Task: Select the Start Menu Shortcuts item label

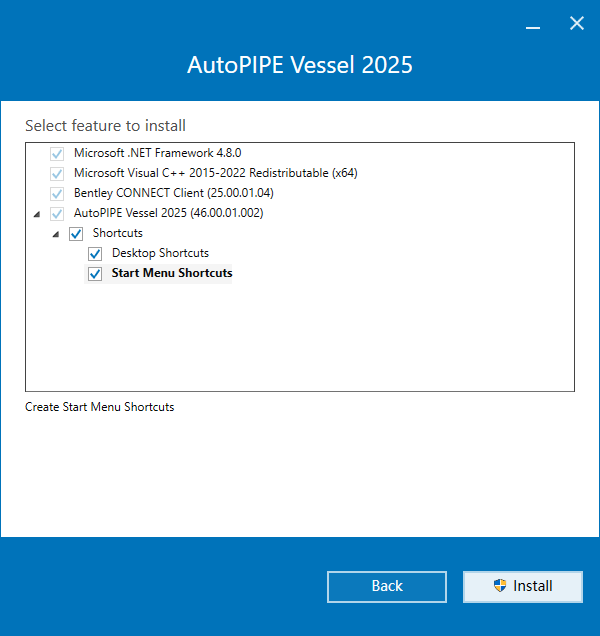Action: pyautogui.click(x=172, y=273)
